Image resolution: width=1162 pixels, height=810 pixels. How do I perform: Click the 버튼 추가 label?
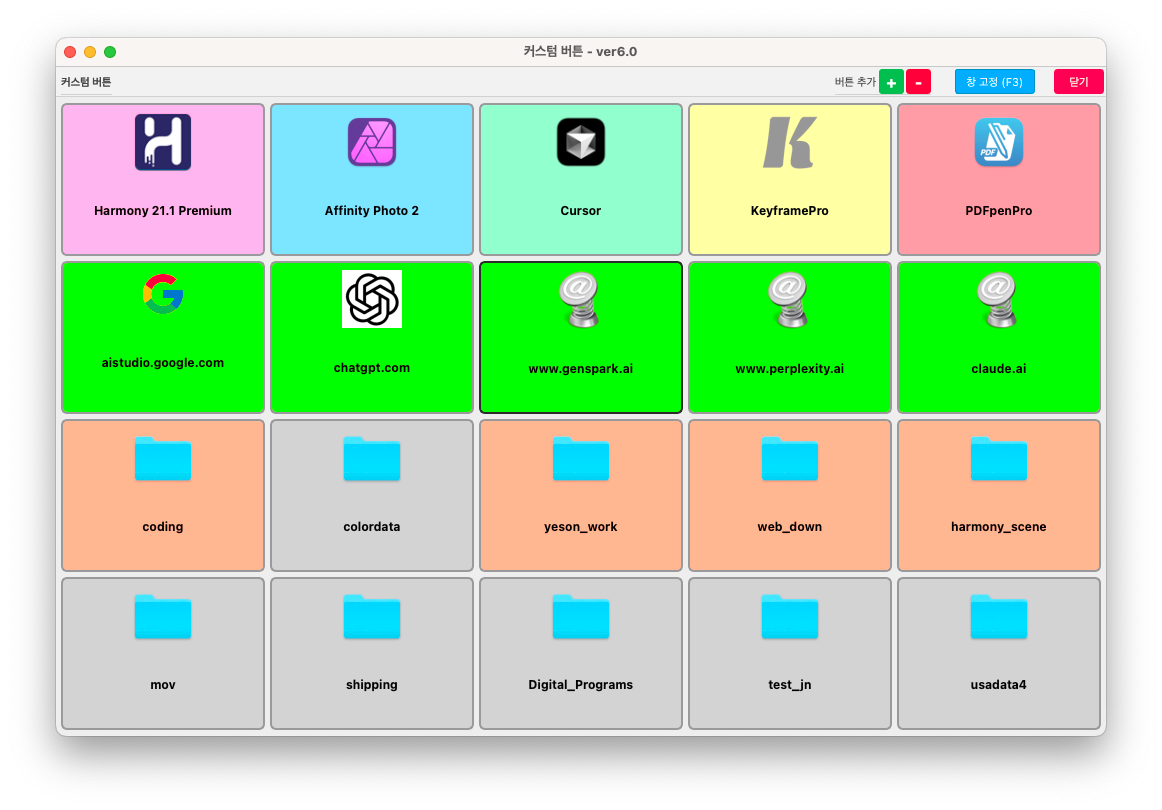(855, 82)
